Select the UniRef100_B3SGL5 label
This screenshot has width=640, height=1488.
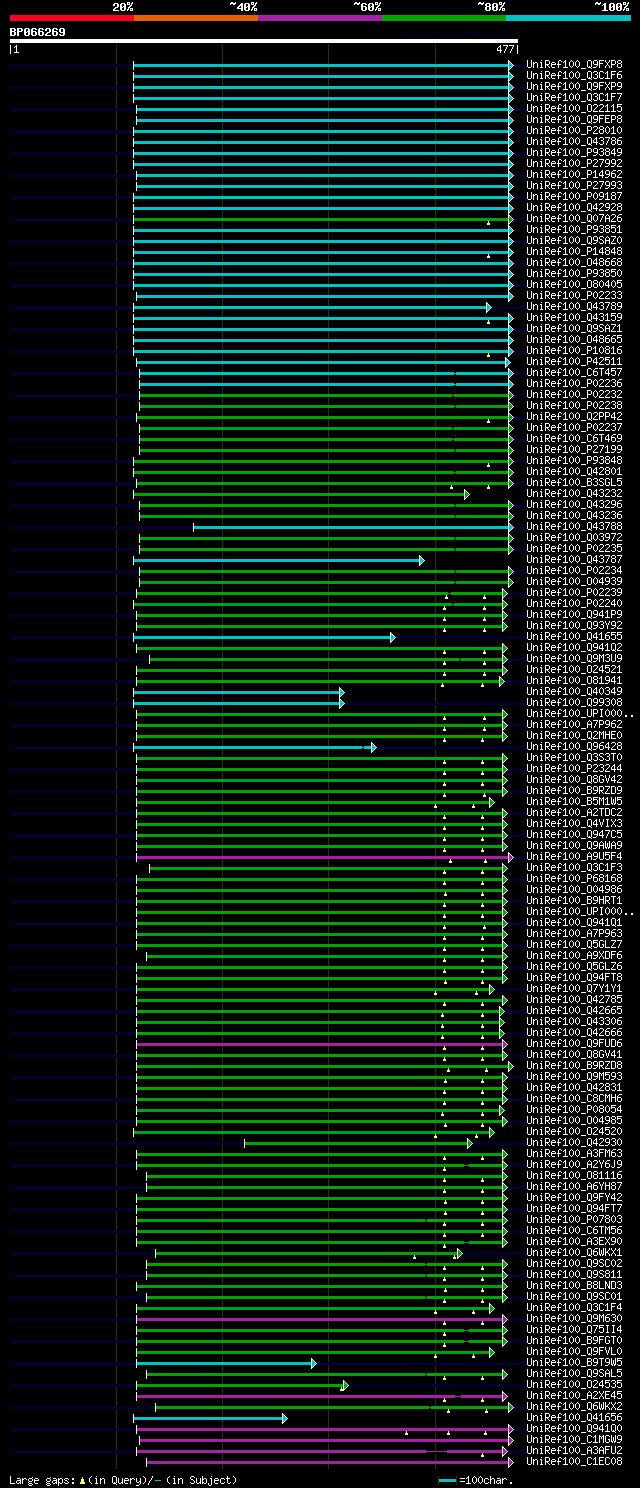pyautogui.click(x=574, y=483)
